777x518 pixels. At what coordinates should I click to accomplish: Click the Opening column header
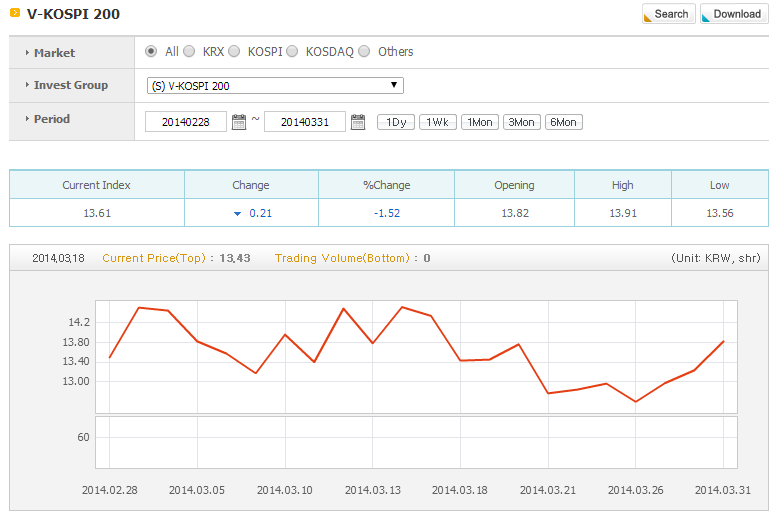pyautogui.click(x=514, y=185)
